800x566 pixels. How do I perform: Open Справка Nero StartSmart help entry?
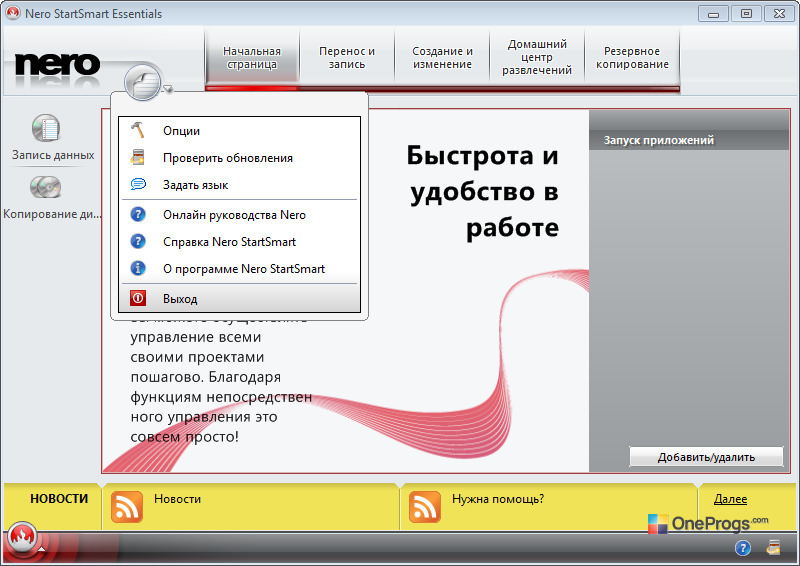(x=239, y=242)
